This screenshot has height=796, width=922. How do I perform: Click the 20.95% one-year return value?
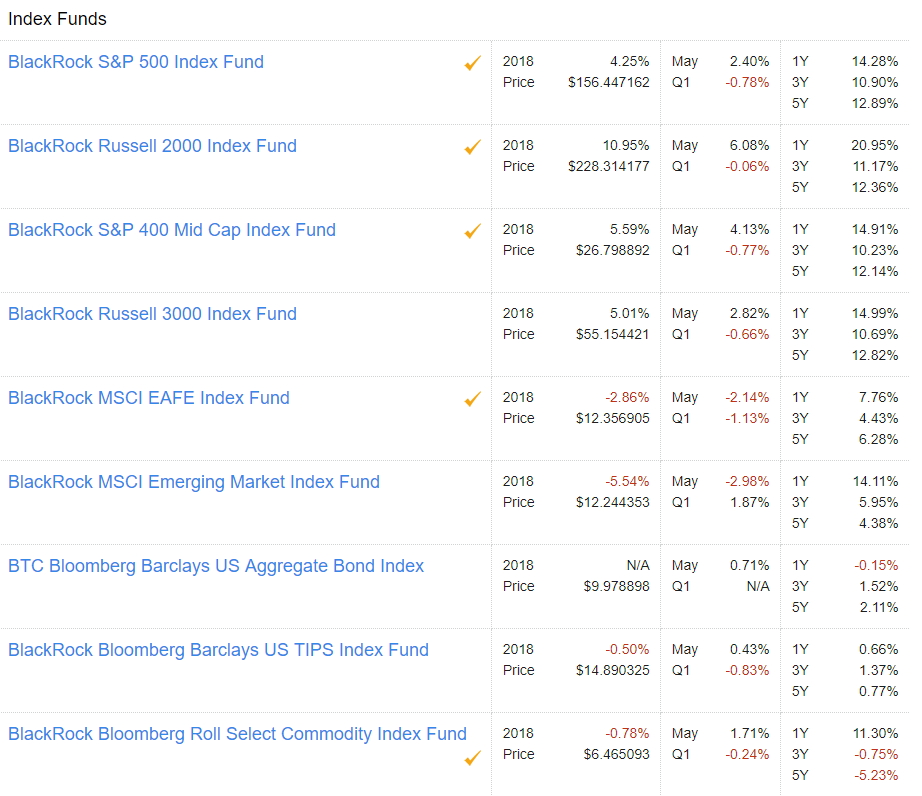875,146
